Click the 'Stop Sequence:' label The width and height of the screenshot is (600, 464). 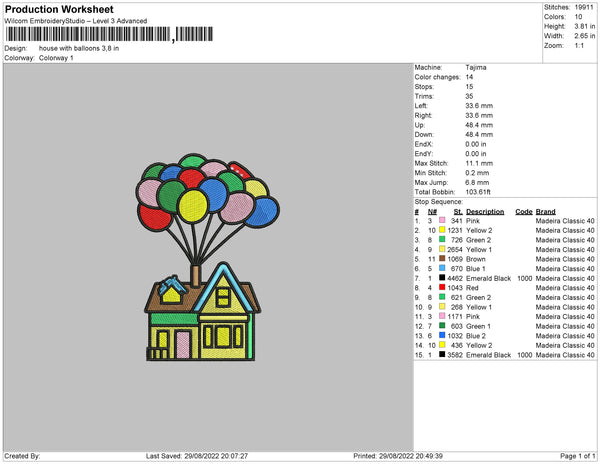(439, 202)
